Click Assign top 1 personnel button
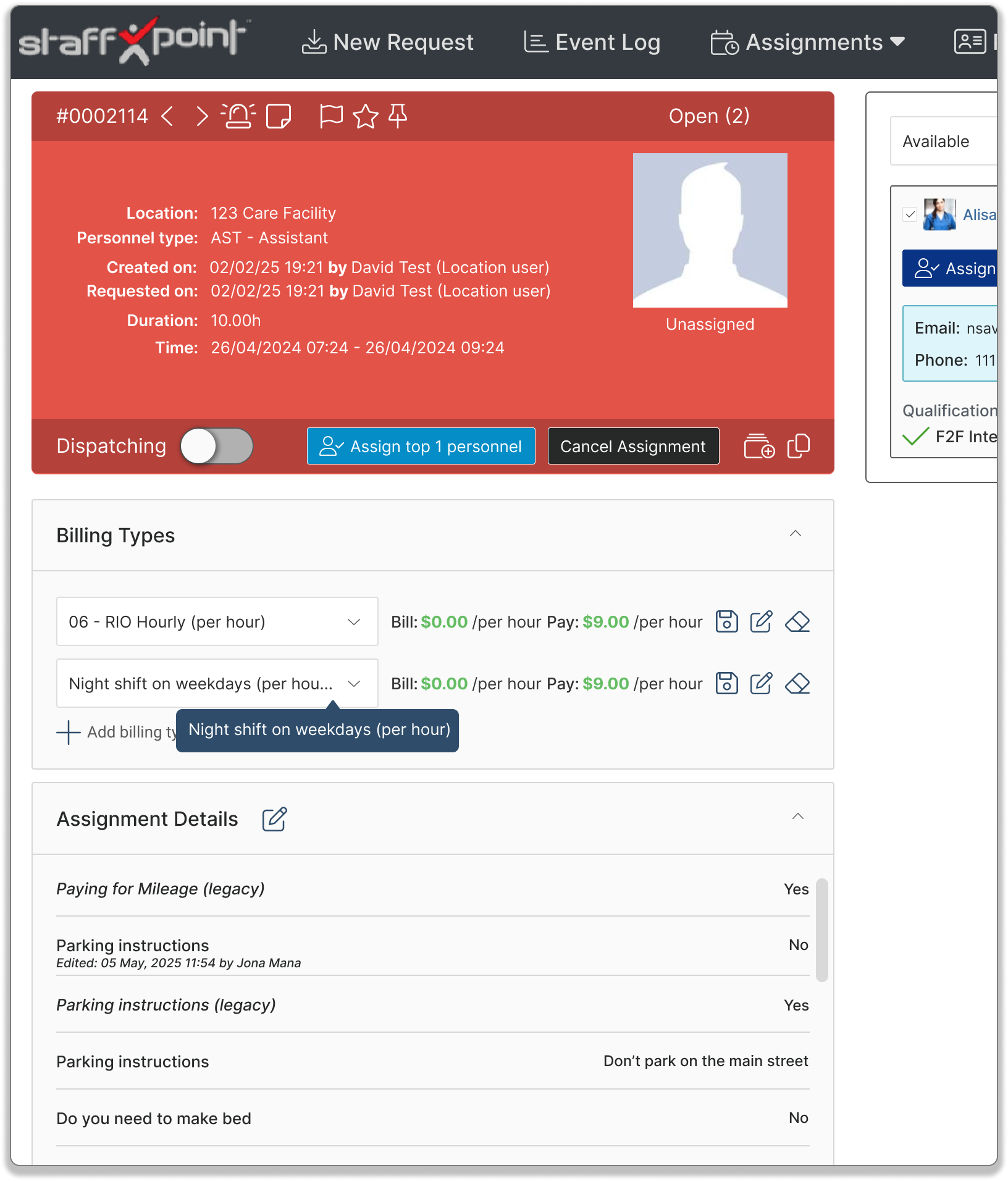 [421, 446]
